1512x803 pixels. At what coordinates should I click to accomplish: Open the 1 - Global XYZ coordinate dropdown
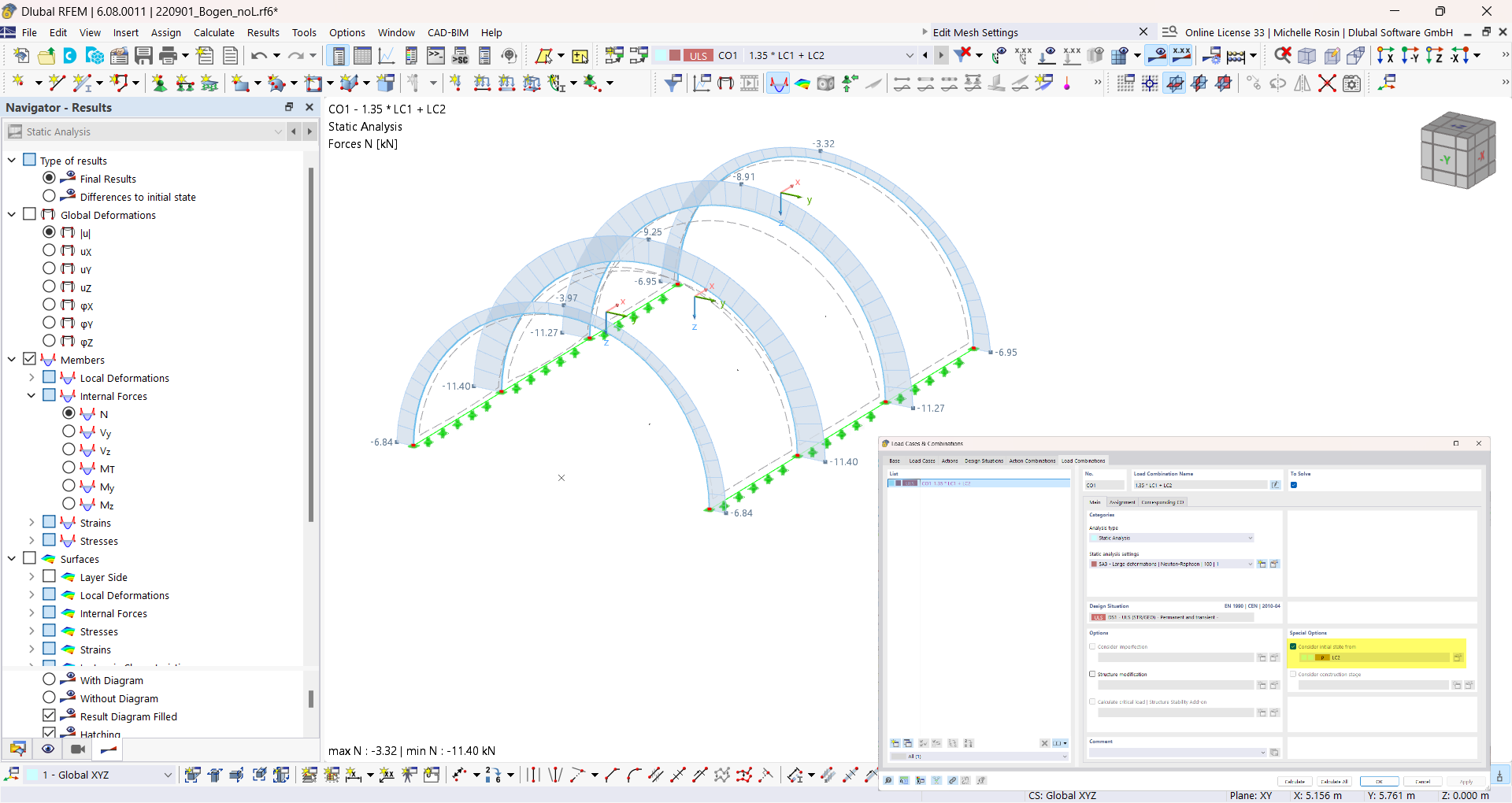[x=101, y=775]
